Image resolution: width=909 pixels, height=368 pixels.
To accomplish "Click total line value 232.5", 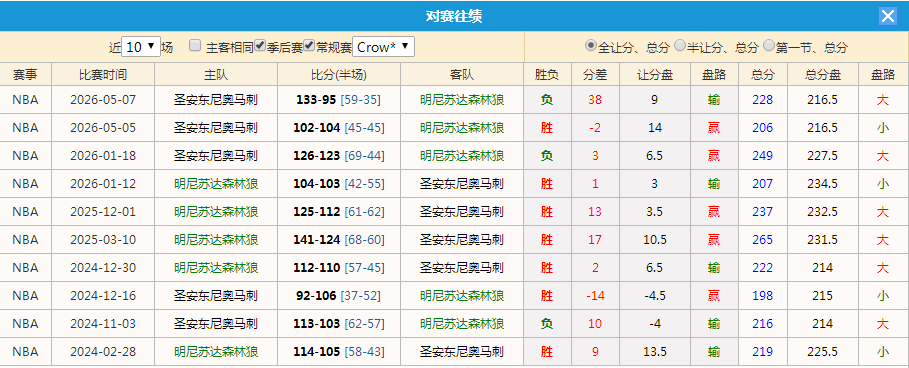I will [823, 212].
